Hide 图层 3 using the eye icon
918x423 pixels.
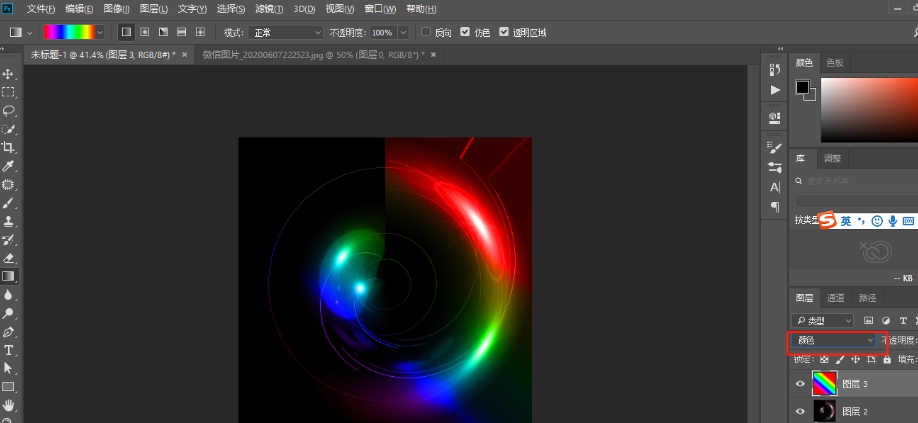799,383
